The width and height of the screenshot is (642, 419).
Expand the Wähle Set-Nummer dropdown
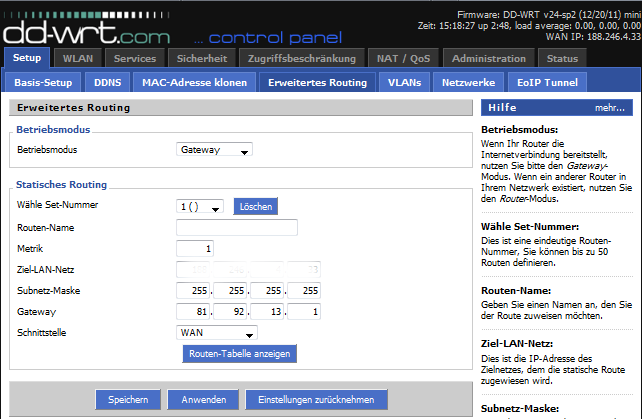point(200,206)
